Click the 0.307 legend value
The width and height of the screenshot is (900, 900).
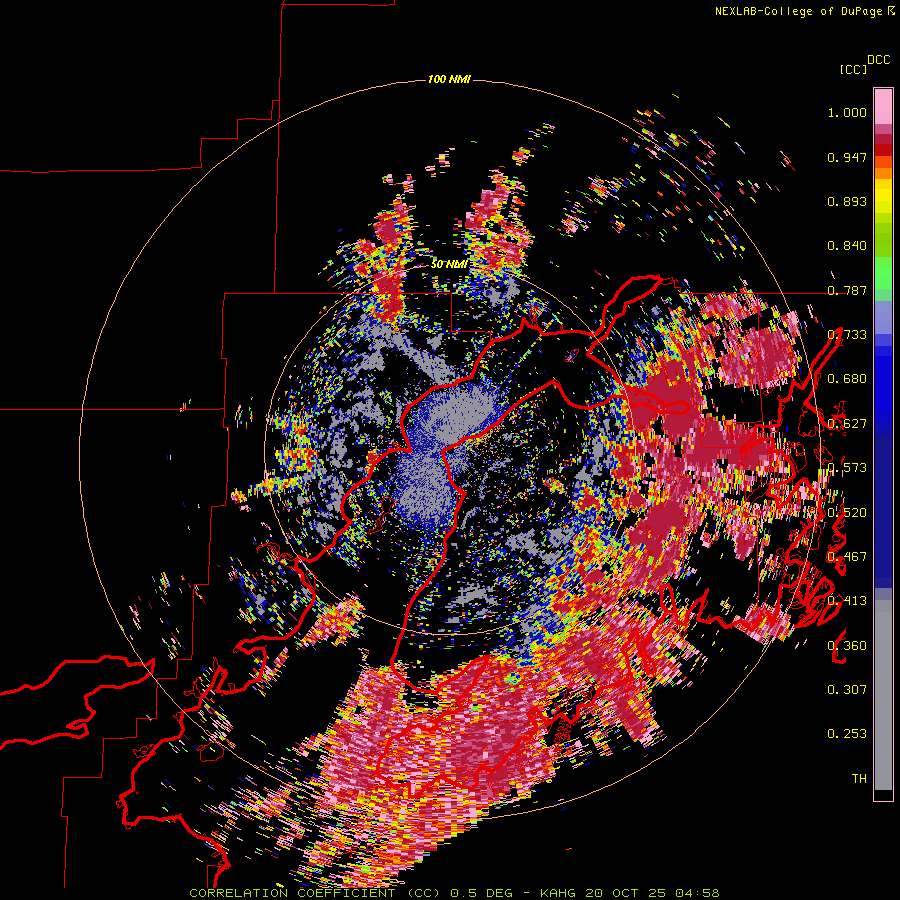click(847, 689)
